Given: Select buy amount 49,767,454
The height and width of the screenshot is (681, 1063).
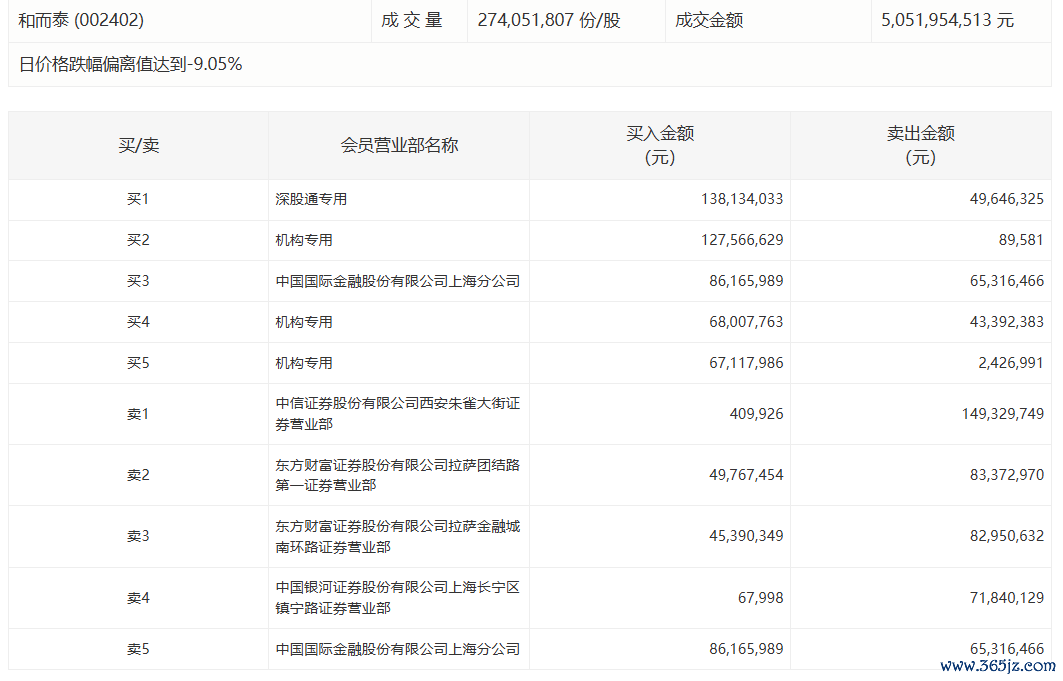Looking at the screenshot, I should [x=746, y=475].
